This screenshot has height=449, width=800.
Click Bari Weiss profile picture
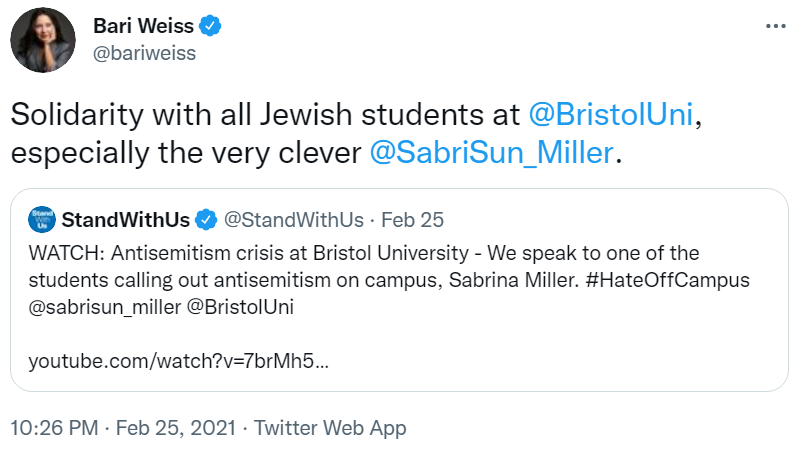[43, 40]
